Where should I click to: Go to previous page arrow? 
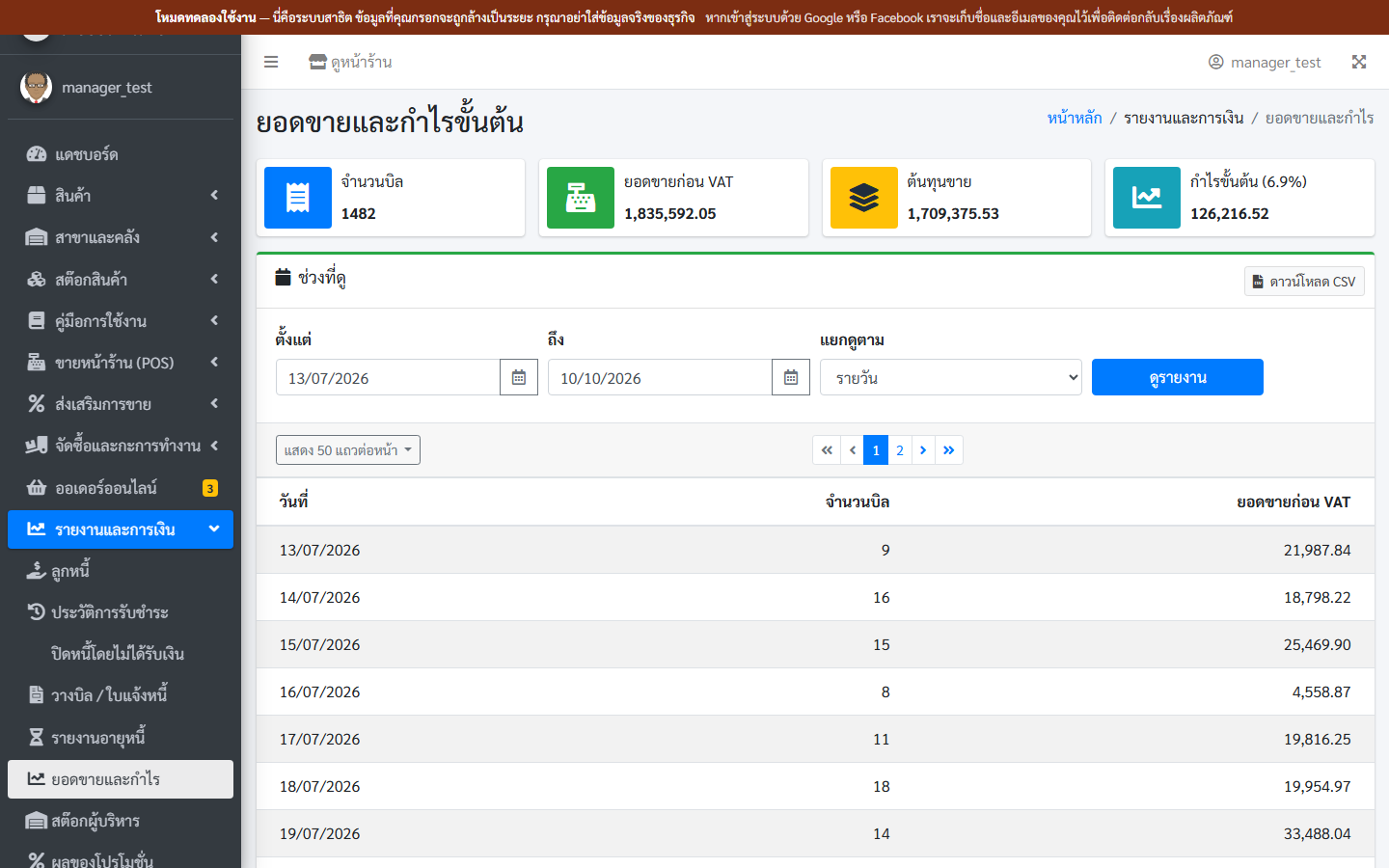[x=853, y=450]
